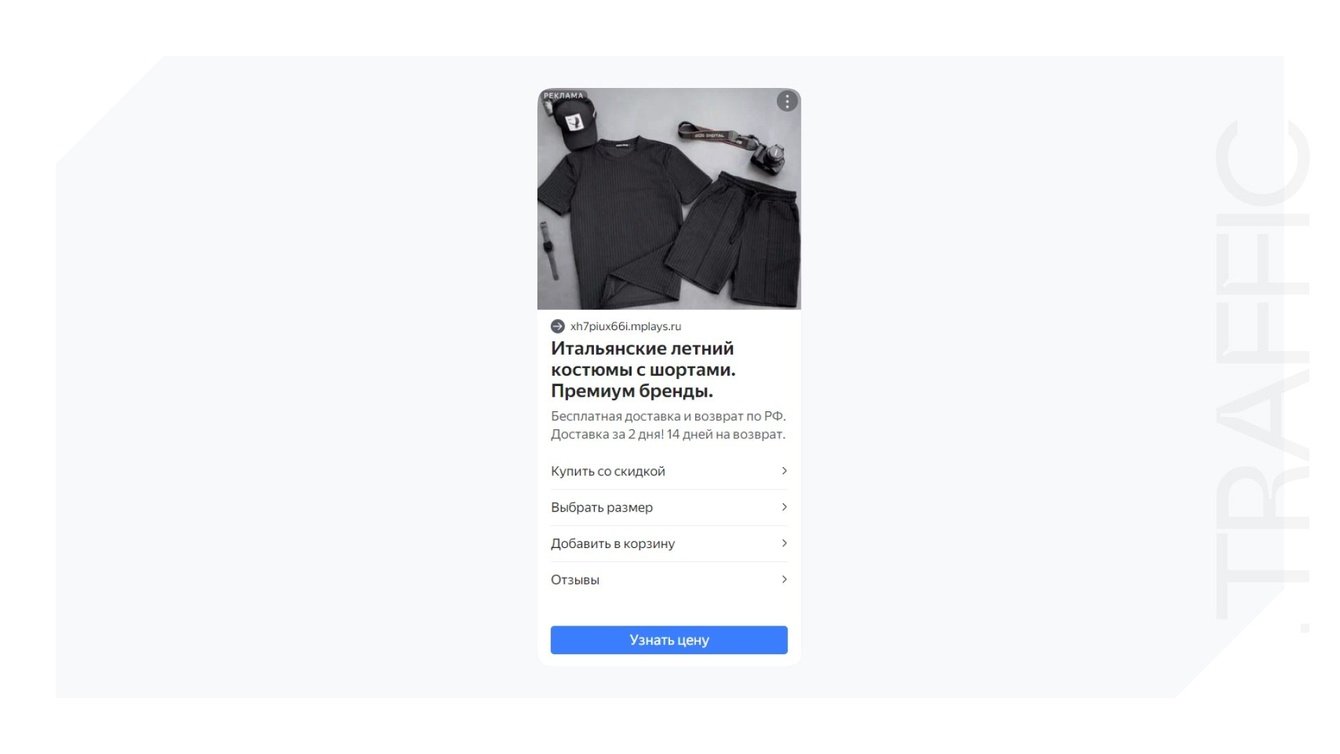Expand the chevron next to Купить со скидкой
Image resolution: width=1340 pixels, height=754 pixels.
point(784,471)
